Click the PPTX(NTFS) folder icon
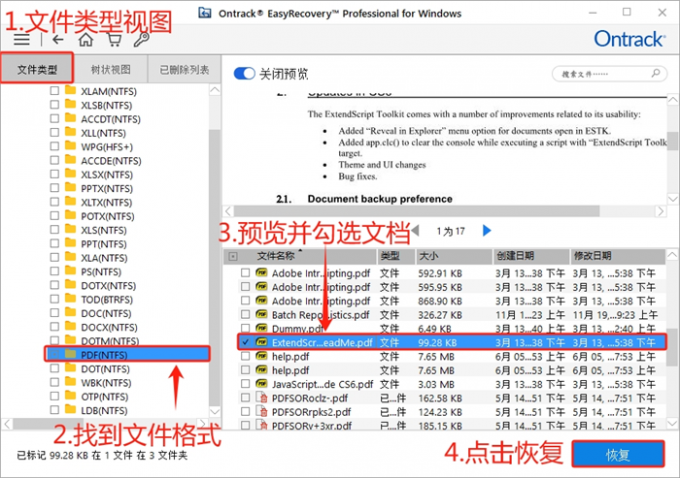 pos(70,187)
